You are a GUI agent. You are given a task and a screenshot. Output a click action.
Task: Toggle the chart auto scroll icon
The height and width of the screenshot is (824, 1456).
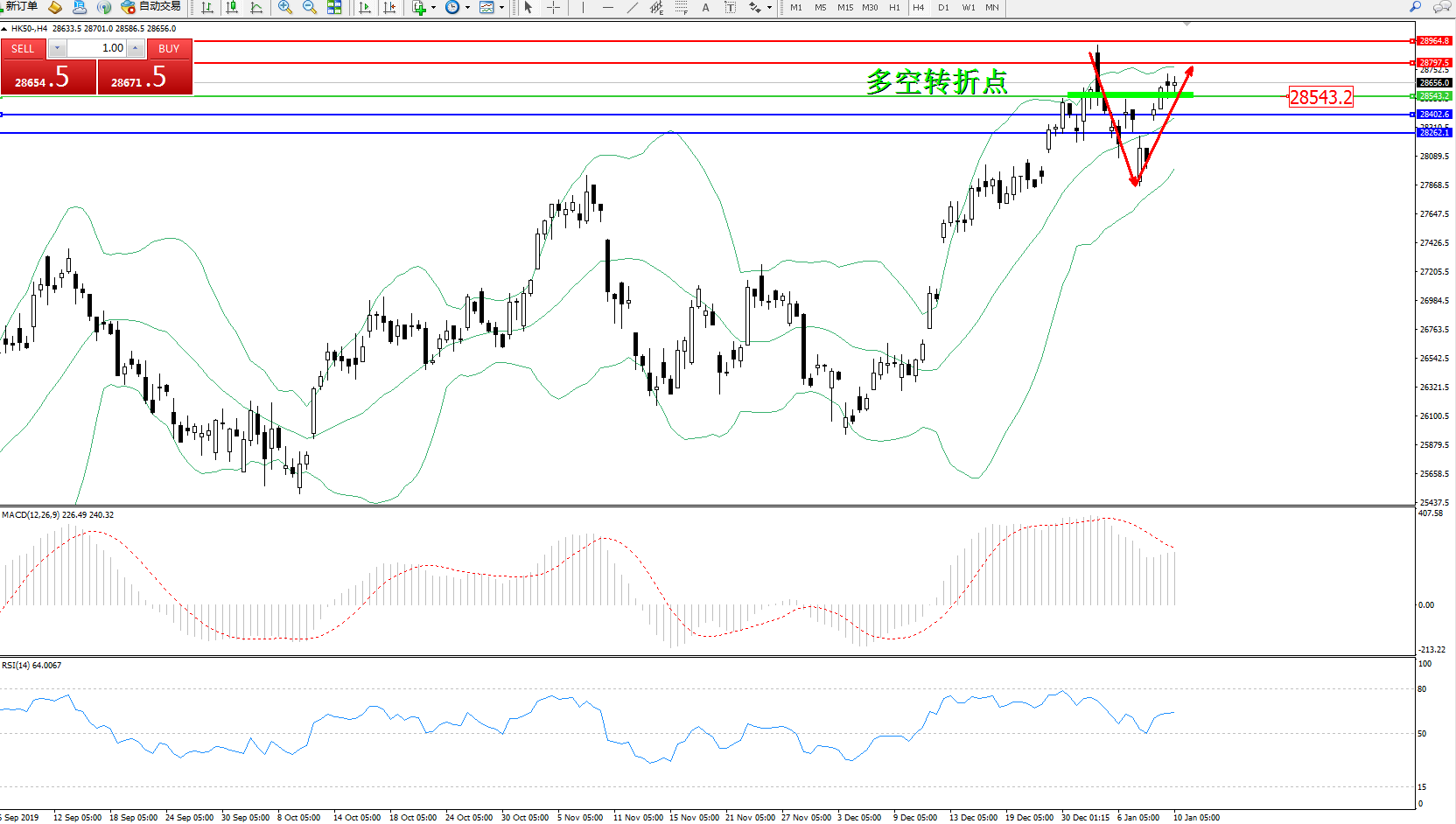pos(365,7)
